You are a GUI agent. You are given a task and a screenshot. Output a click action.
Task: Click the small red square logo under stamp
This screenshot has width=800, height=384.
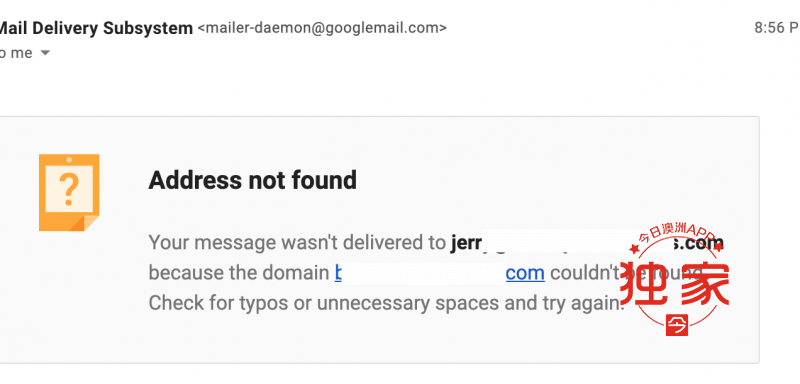pos(677,325)
